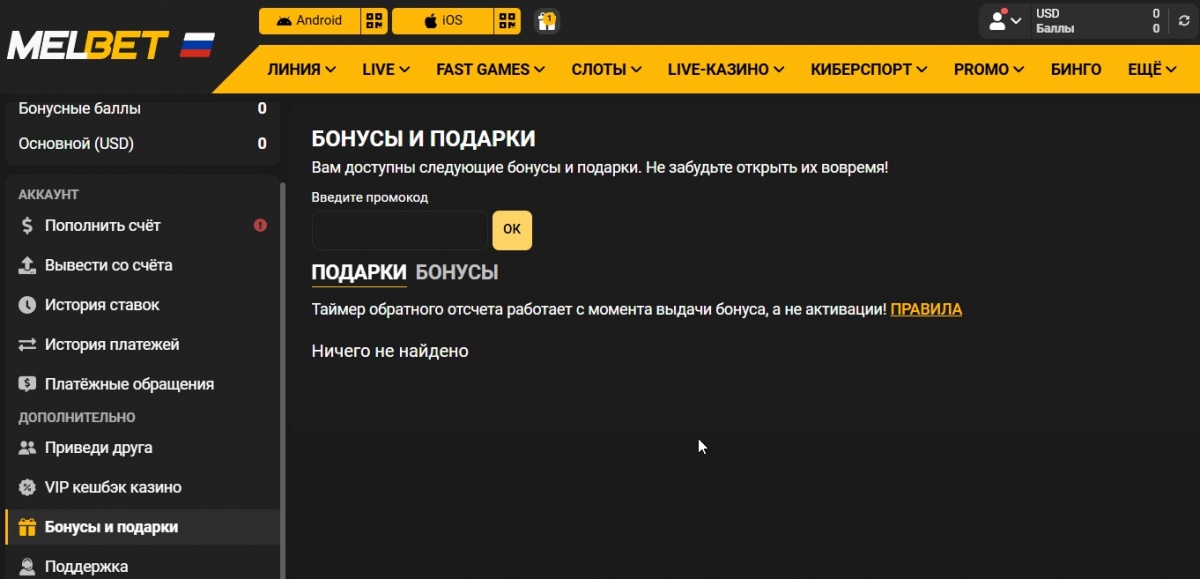The height and width of the screenshot is (579, 1200).
Task: Open the СЛОТЫ dropdown menu
Action: pos(606,69)
